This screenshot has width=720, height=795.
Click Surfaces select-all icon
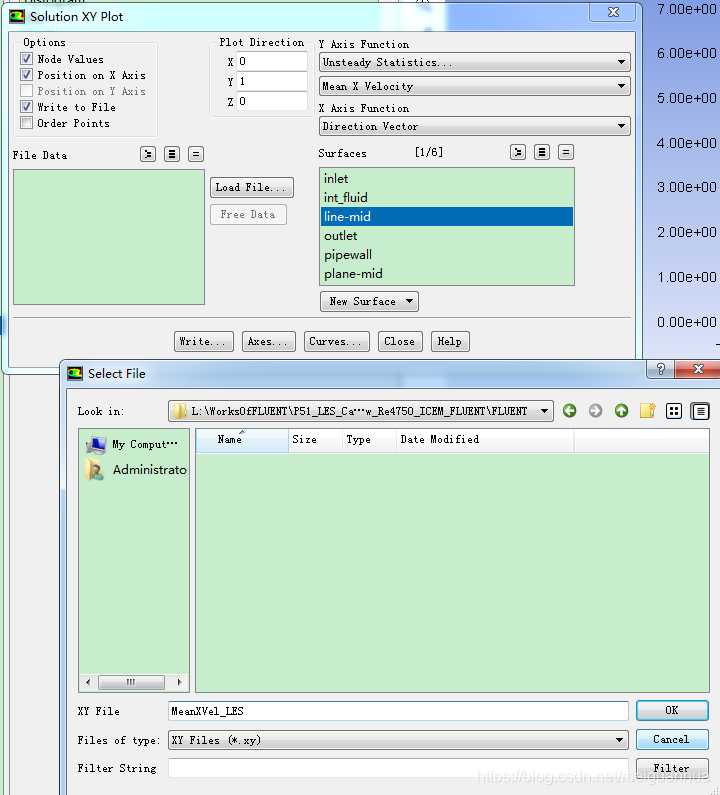click(542, 152)
